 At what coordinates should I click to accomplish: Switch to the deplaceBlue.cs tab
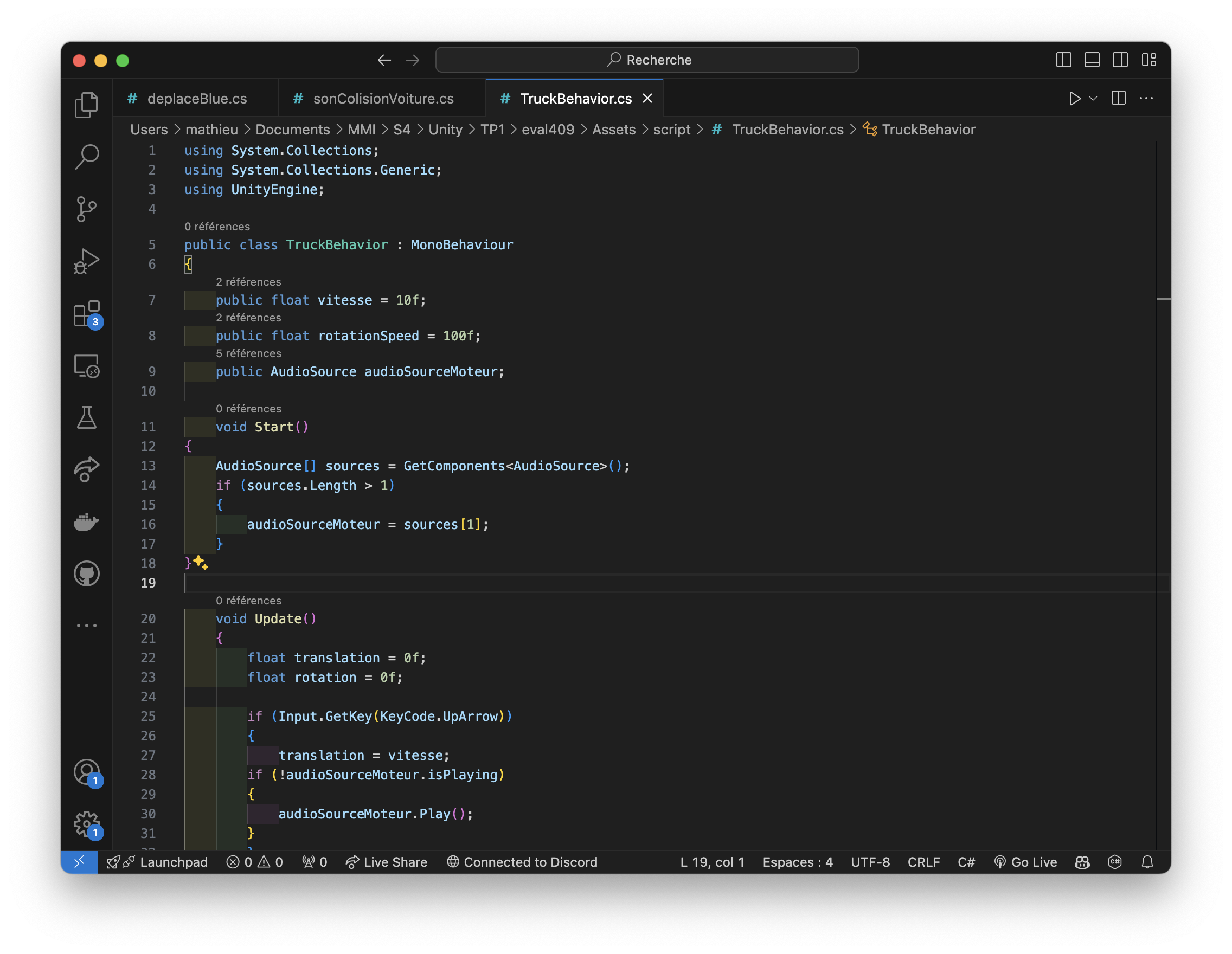point(195,99)
